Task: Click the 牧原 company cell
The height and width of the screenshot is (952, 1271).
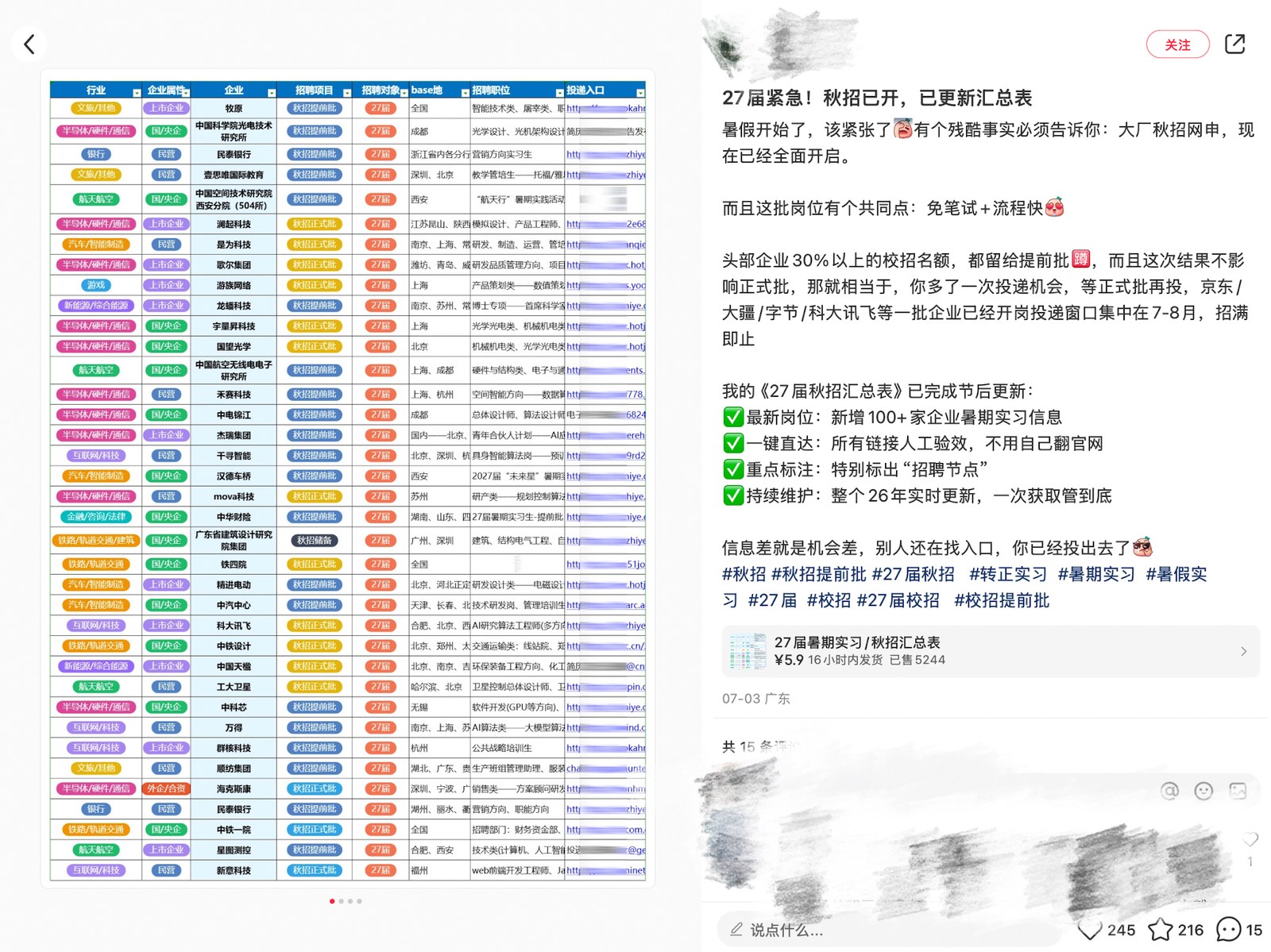Action: tap(234, 109)
